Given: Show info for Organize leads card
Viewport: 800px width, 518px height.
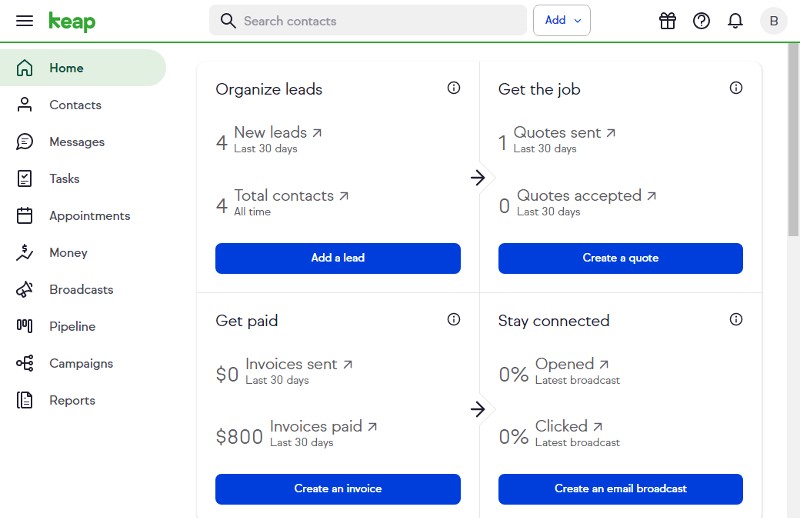Looking at the screenshot, I should (454, 88).
